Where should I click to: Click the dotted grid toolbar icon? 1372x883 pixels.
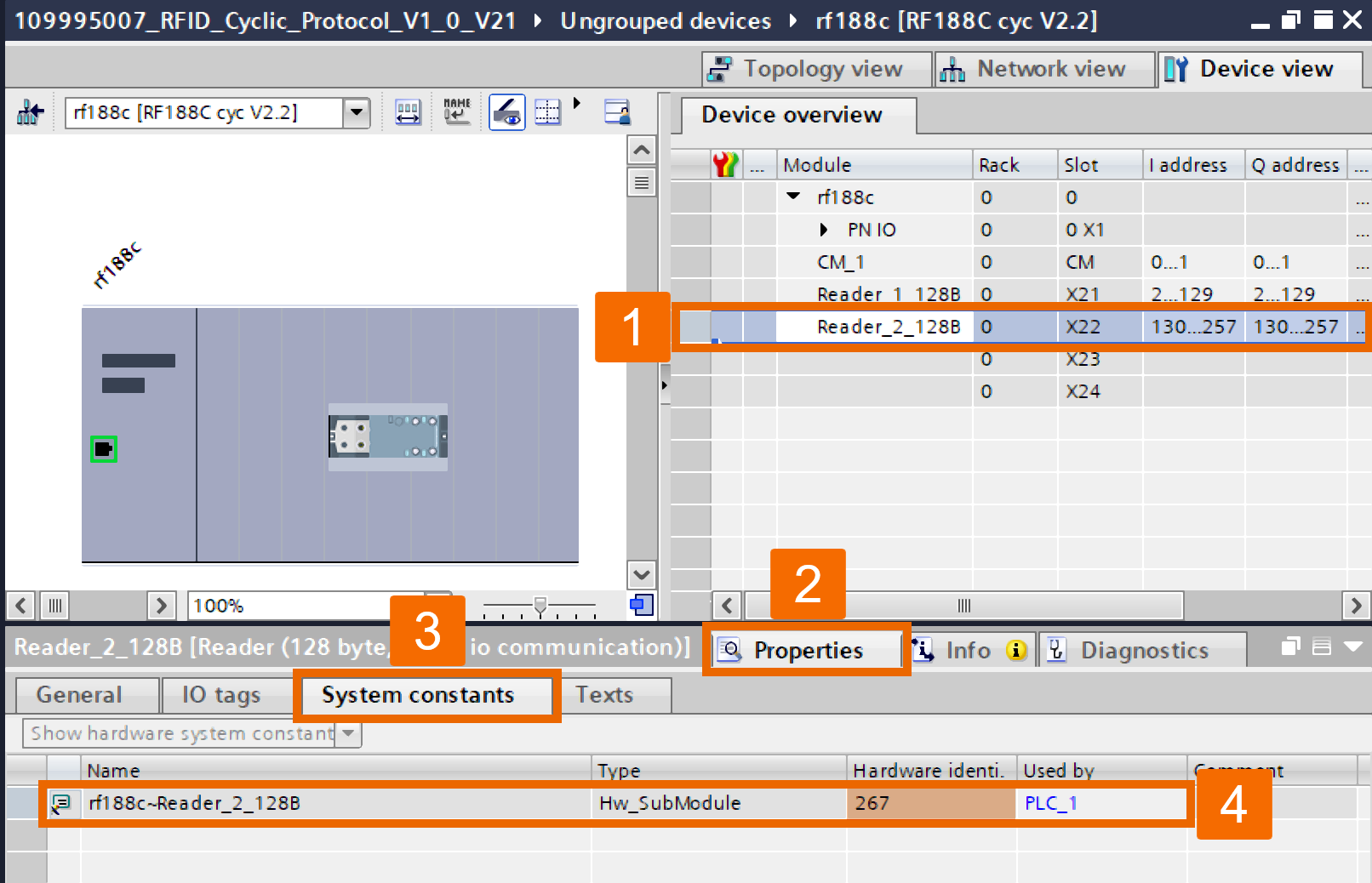pos(547,112)
